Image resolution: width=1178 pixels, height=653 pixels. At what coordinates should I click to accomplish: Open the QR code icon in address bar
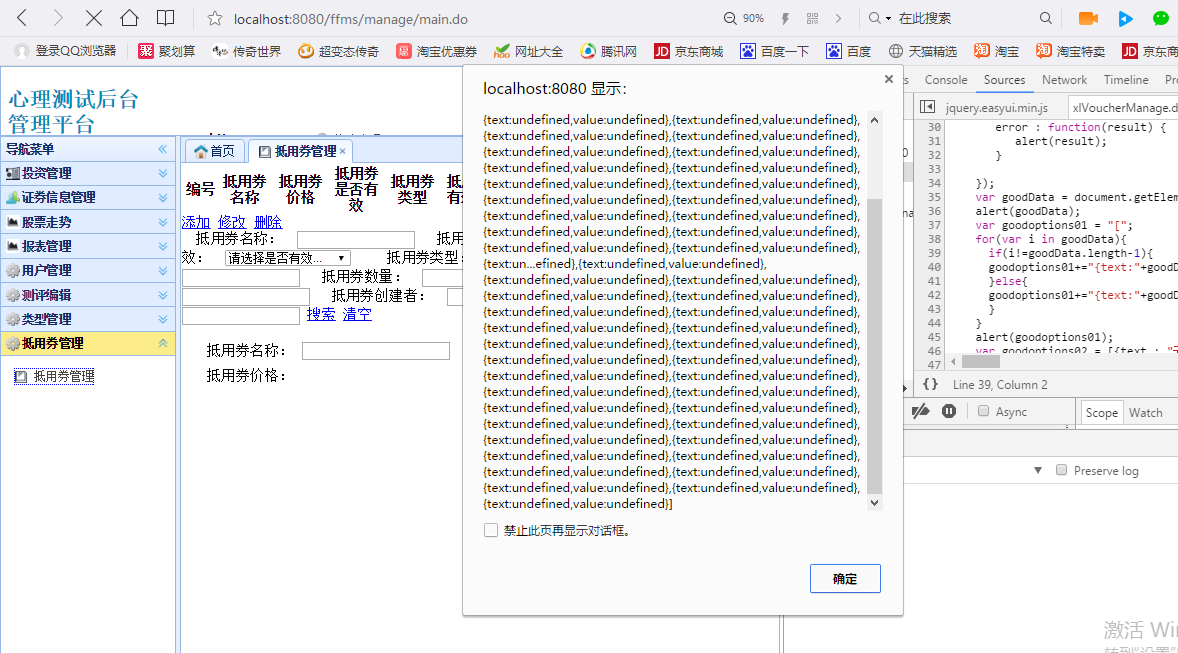812,19
